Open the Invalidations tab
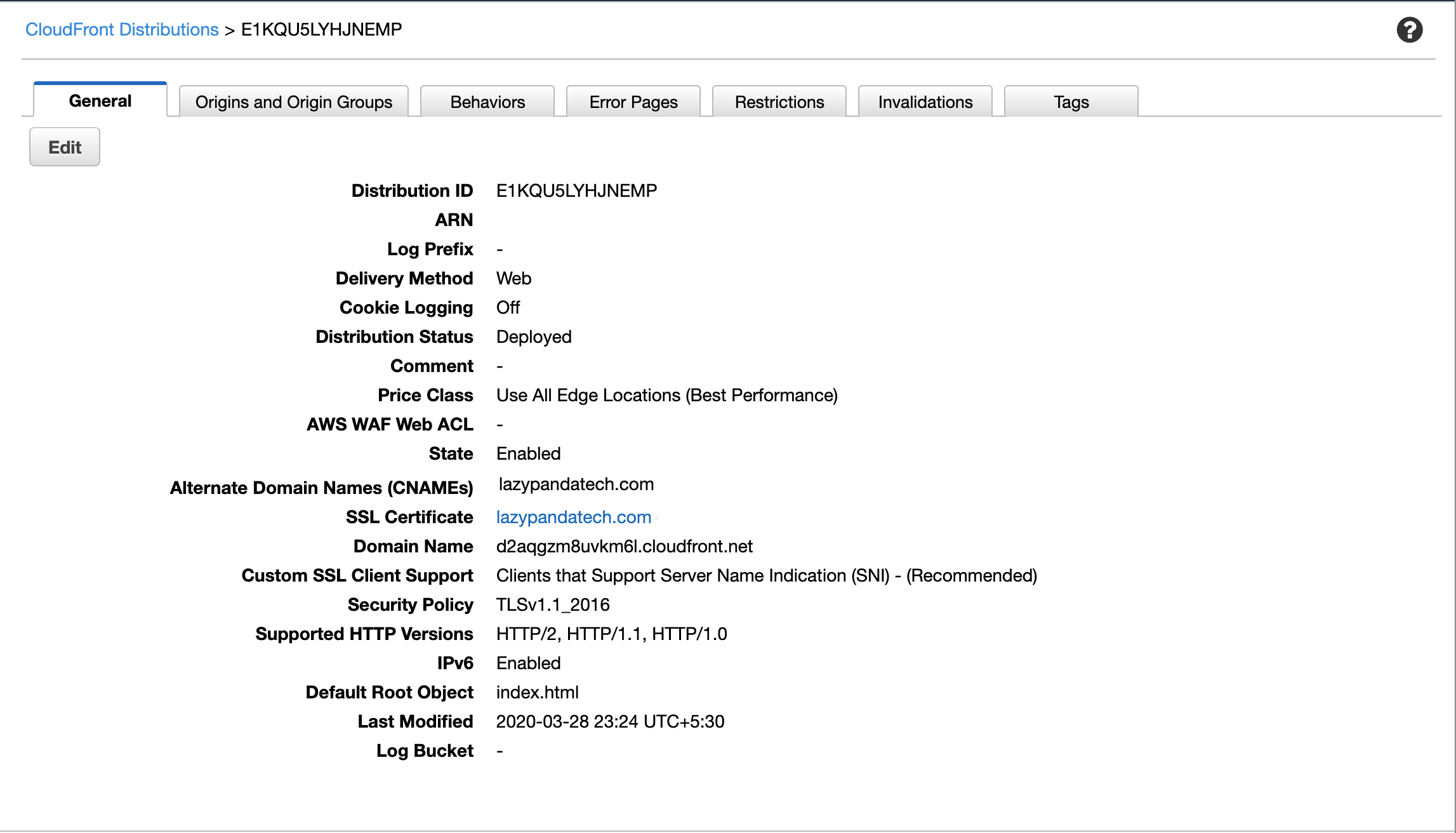1456x833 pixels. pos(925,102)
